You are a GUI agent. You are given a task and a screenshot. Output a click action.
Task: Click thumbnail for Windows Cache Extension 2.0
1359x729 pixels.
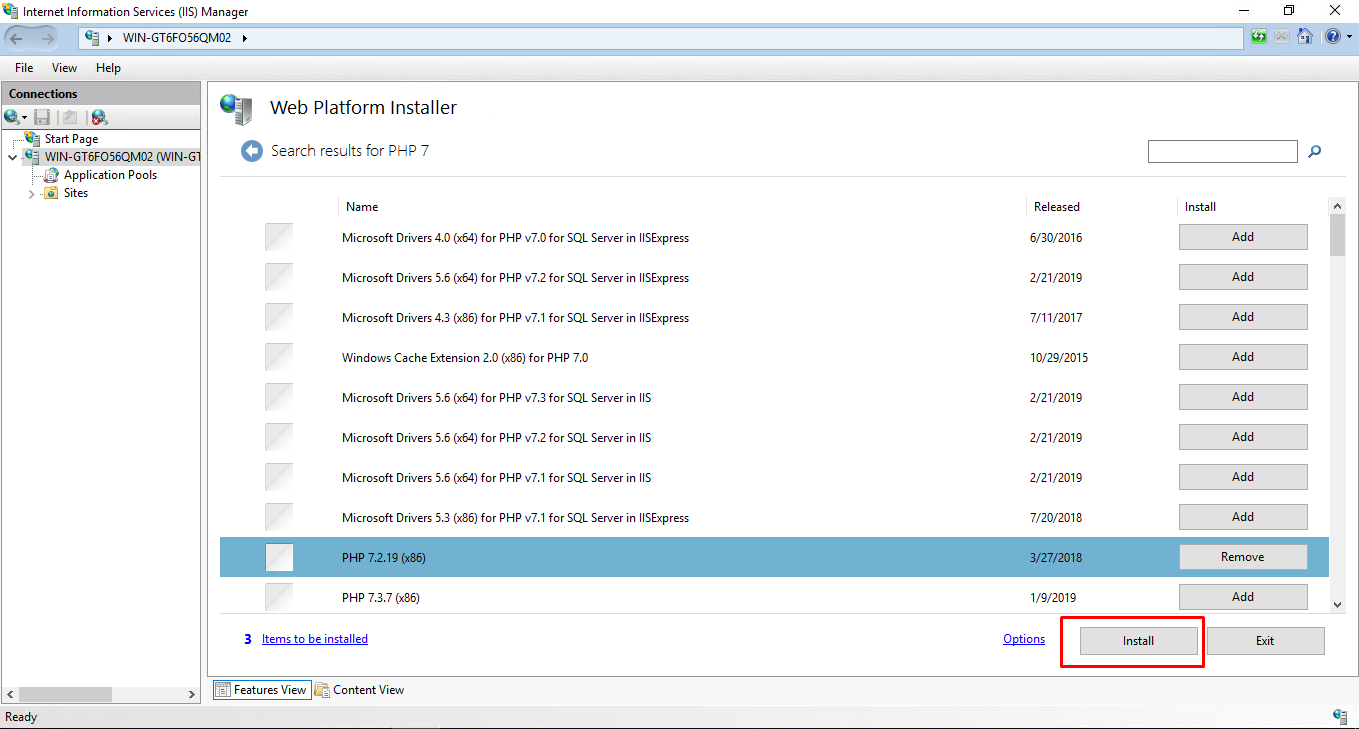click(x=279, y=357)
